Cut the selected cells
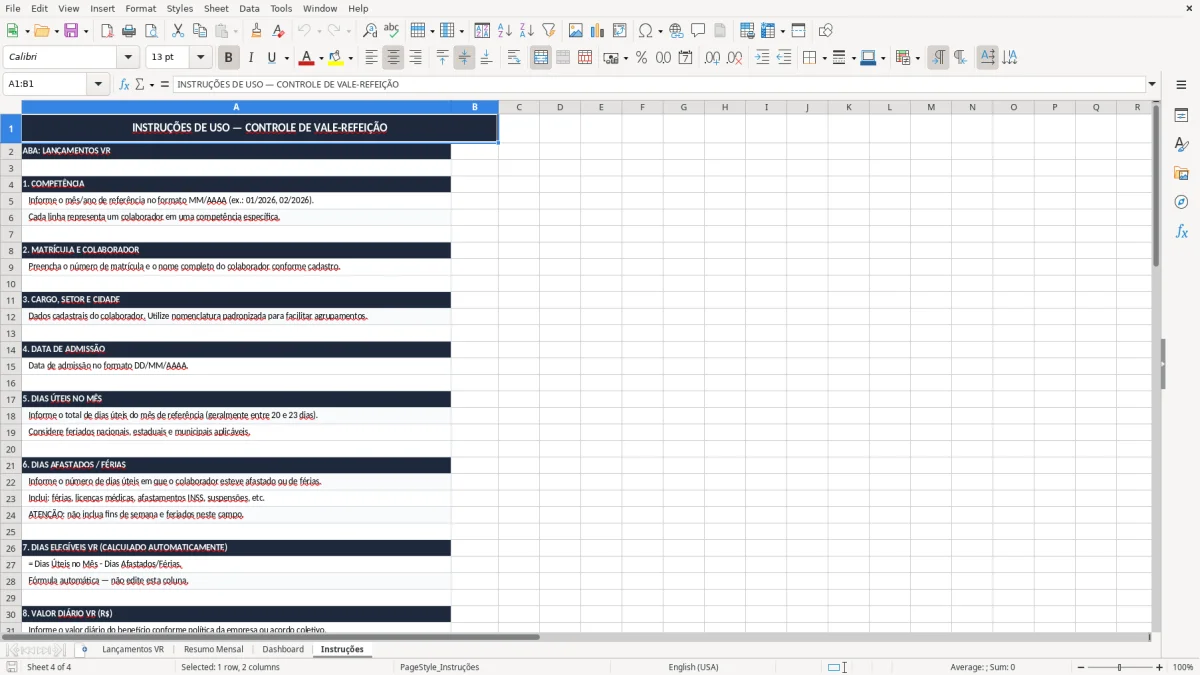Screen dimensions: 1200x675 pos(178,31)
